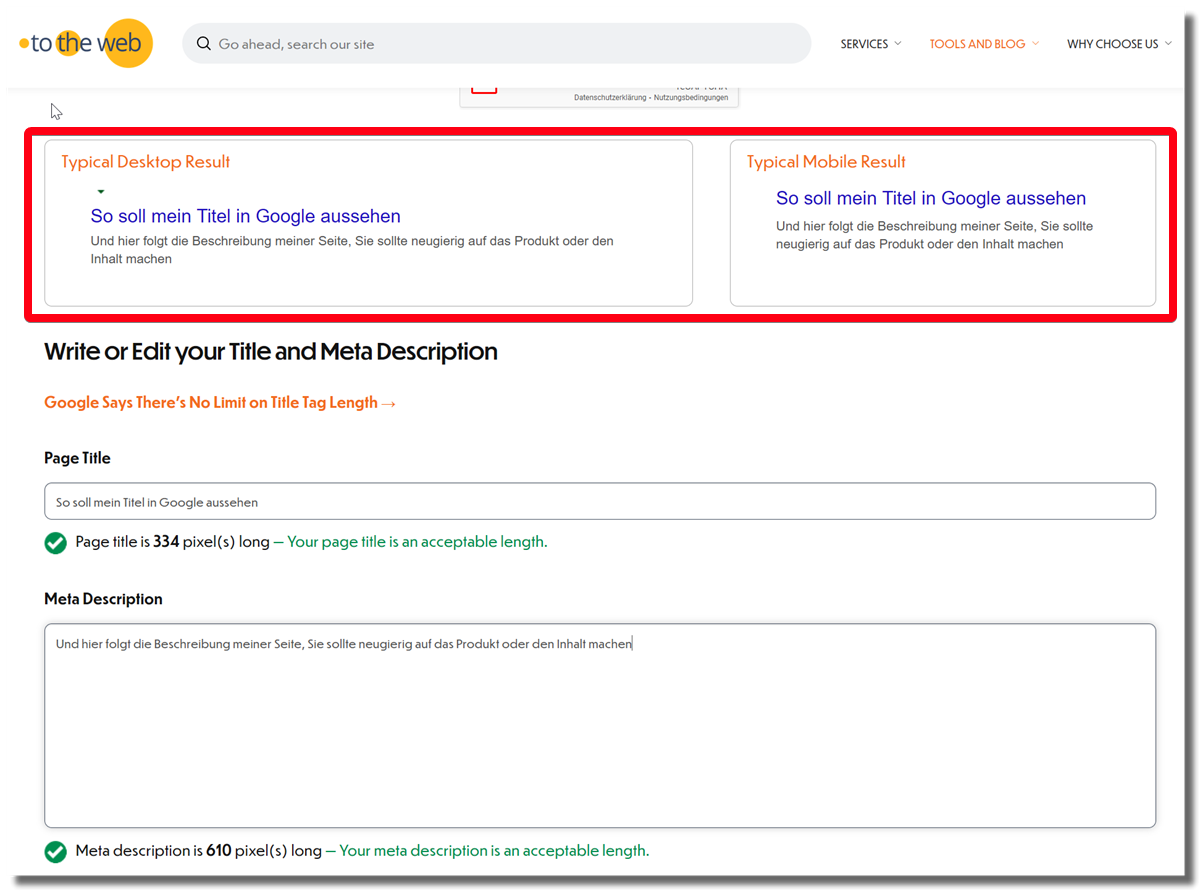Focus the 'search our site' field
Image resolution: width=1200 pixels, height=891 pixels.
(500, 44)
